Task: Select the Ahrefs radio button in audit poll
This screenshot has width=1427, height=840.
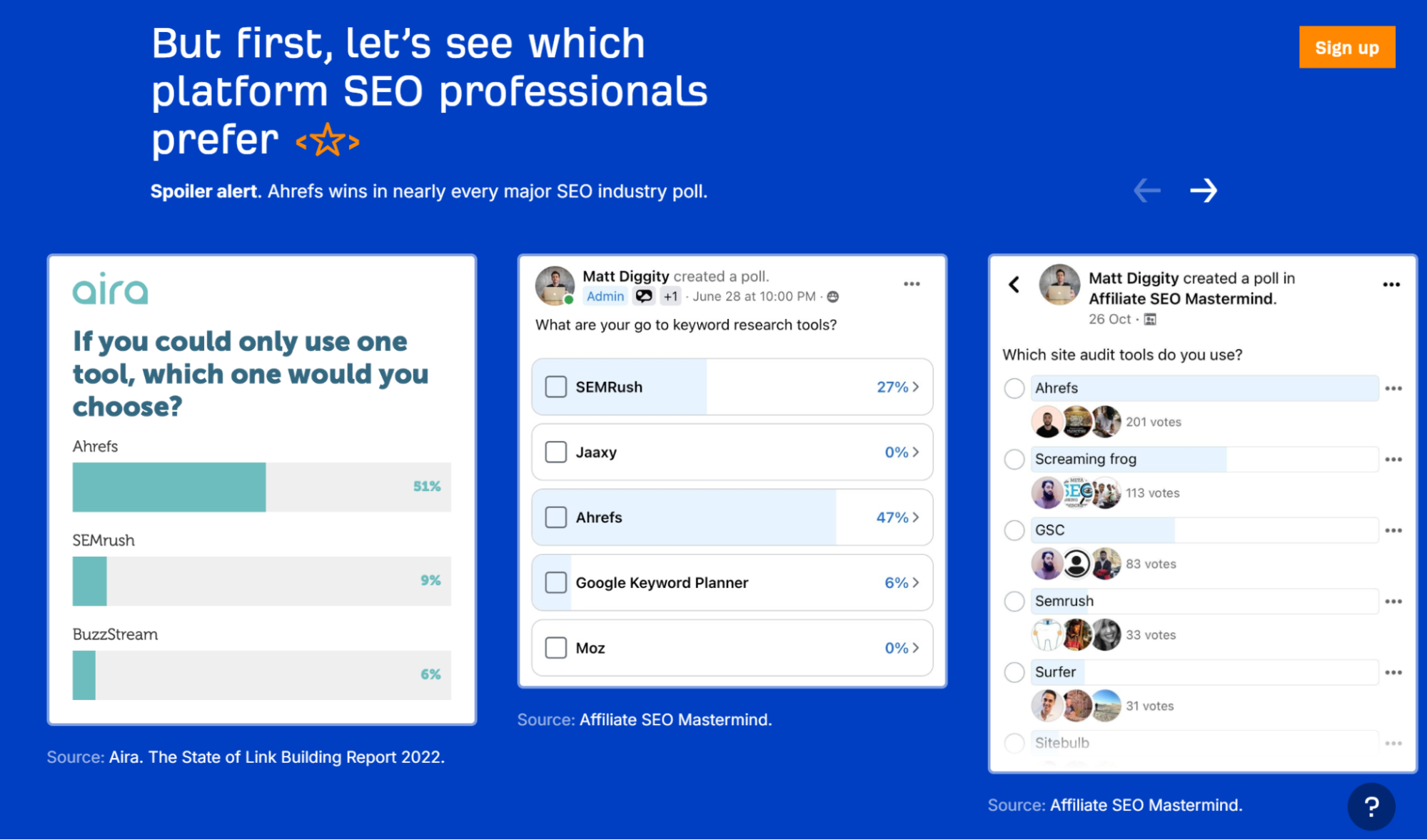Action: click(x=1014, y=388)
